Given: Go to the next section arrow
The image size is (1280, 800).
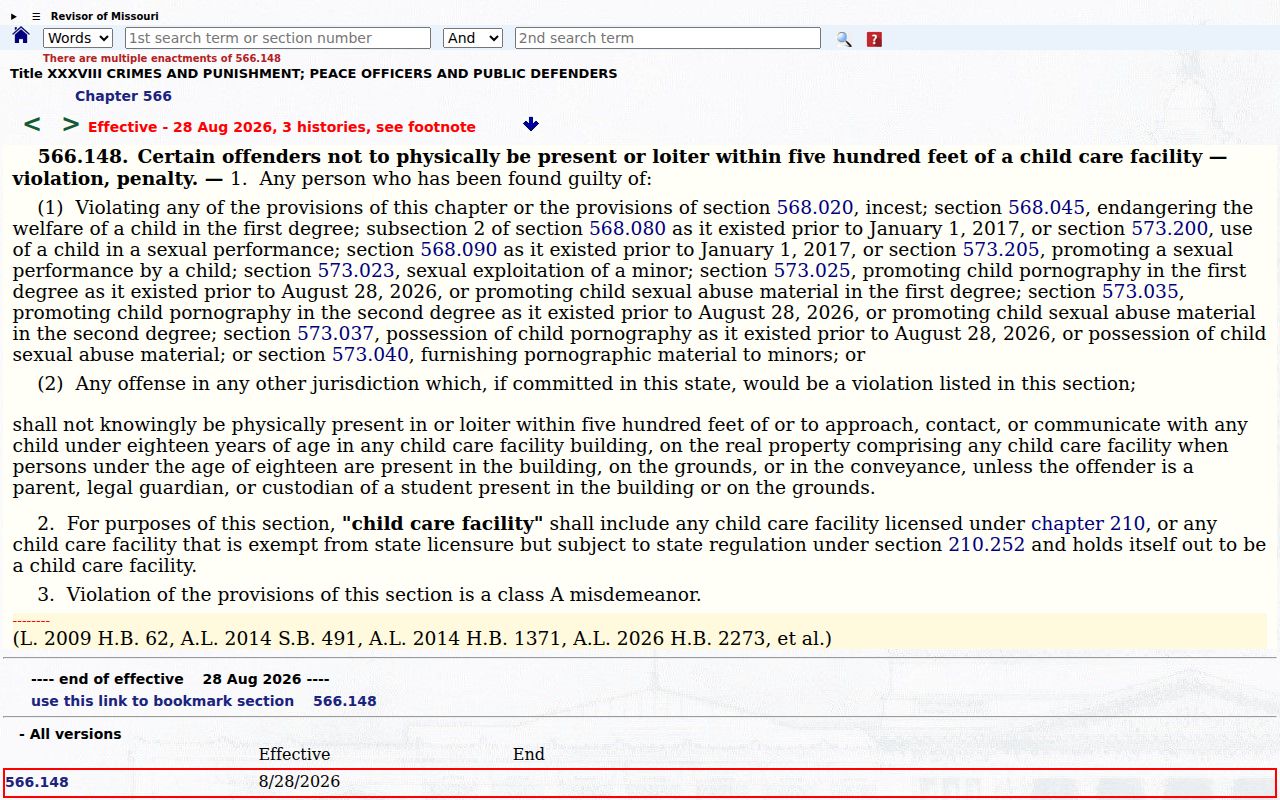Looking at the screenshot, I should click(x=70, y=125).
